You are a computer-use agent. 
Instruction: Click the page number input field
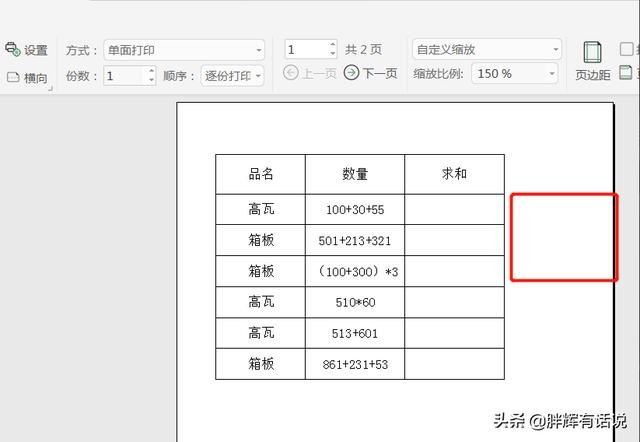(304, 49)
